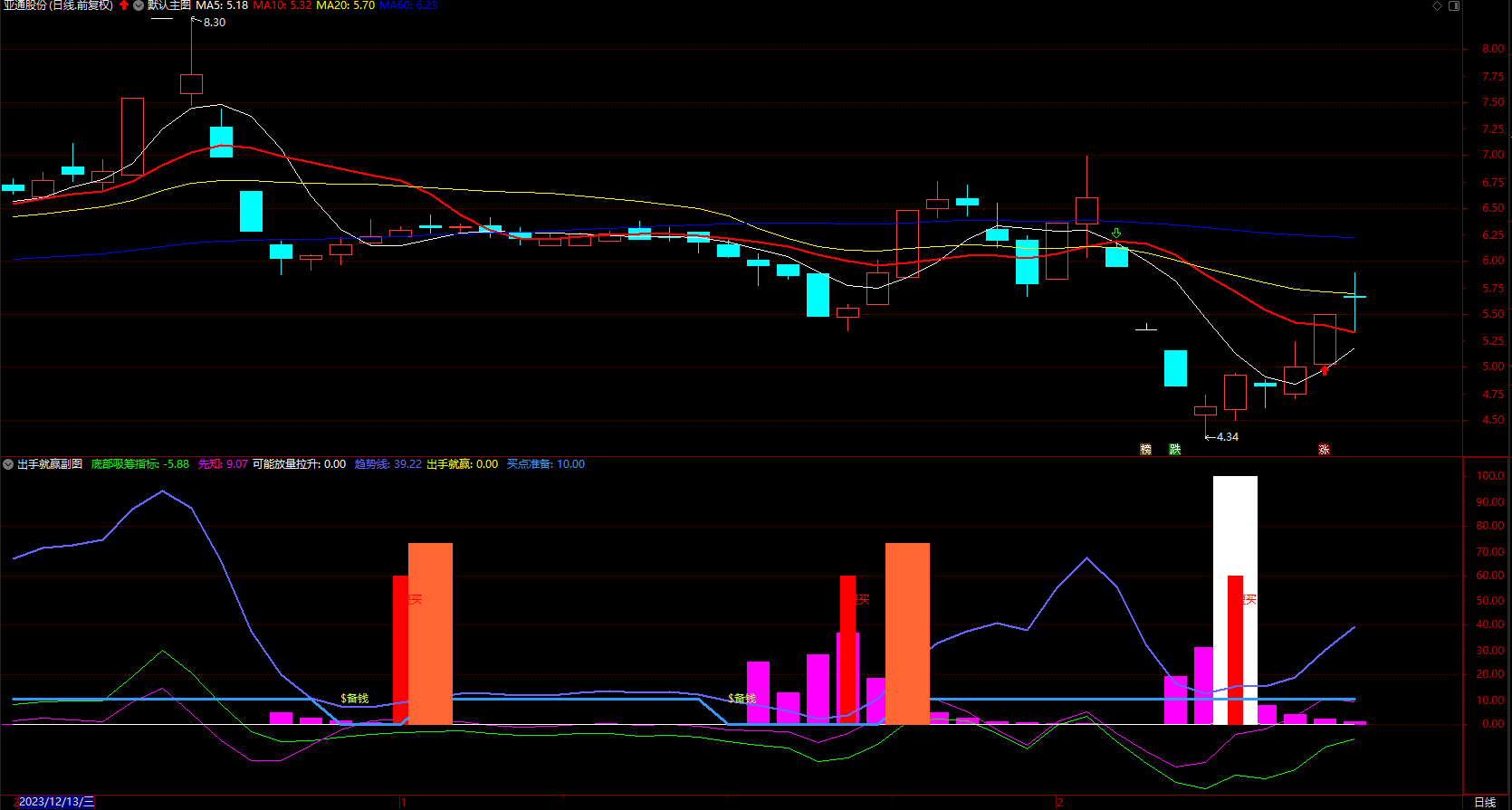
Task: Click the 榜 tag under the main chart
Action: pyautogui.click(x=1145, y=450)
